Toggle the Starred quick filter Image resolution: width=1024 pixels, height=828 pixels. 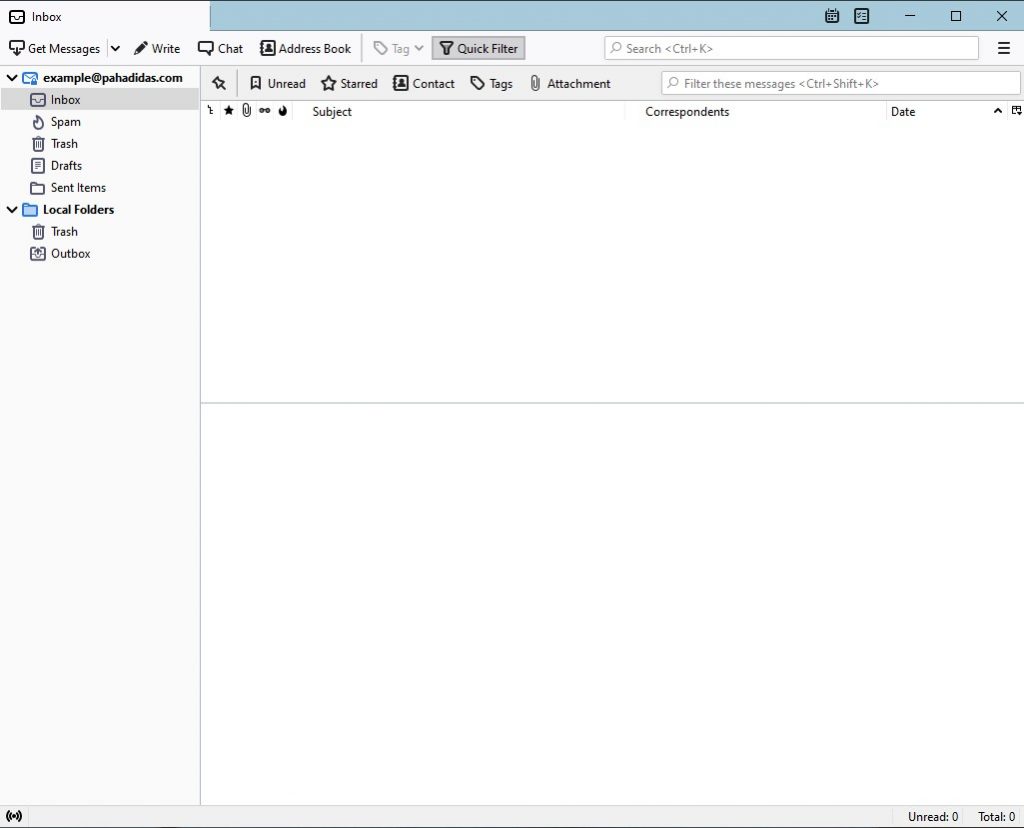pyautogui.click(x=349, y=83)
